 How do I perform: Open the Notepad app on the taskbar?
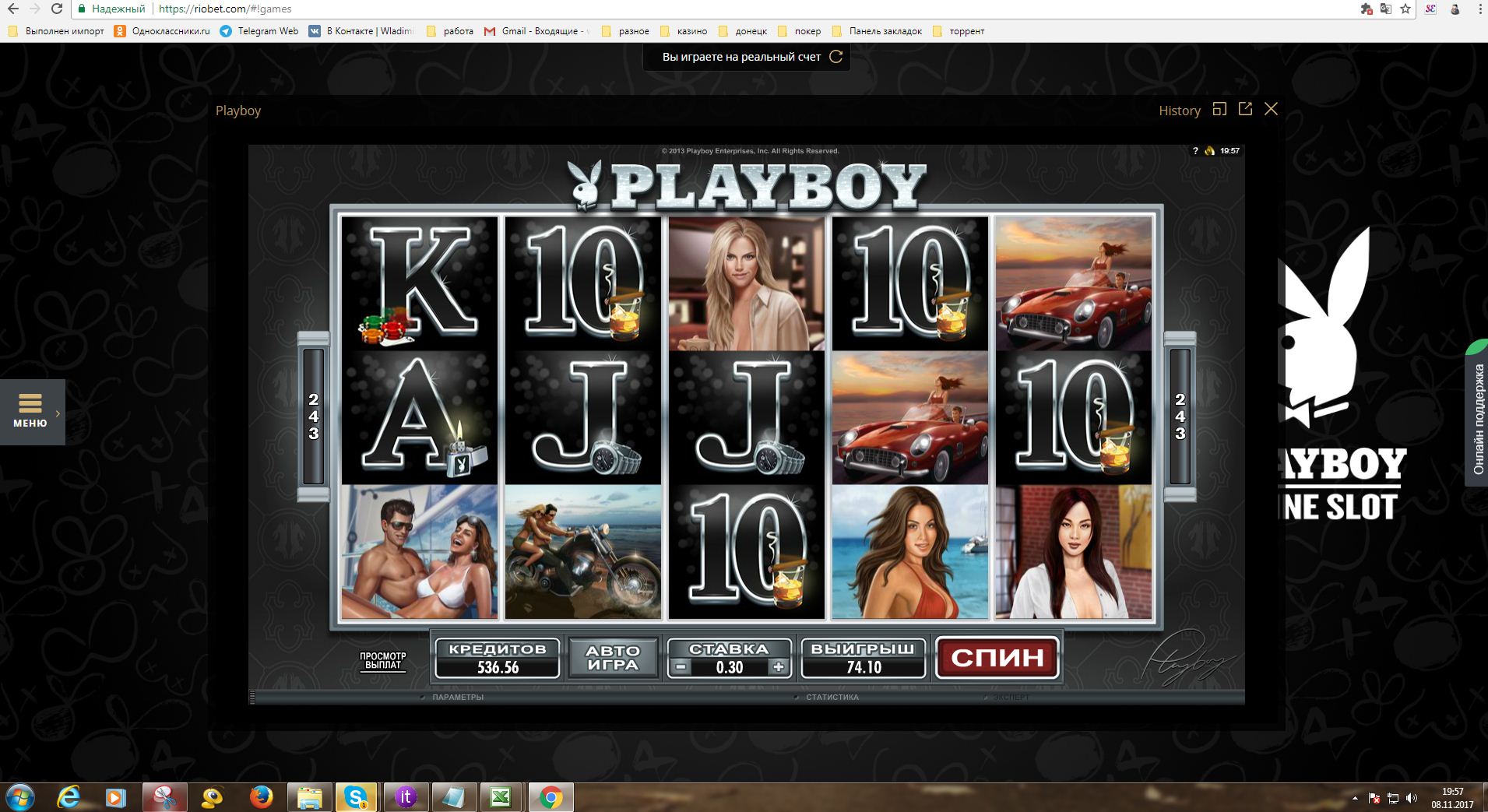(454, 797)
